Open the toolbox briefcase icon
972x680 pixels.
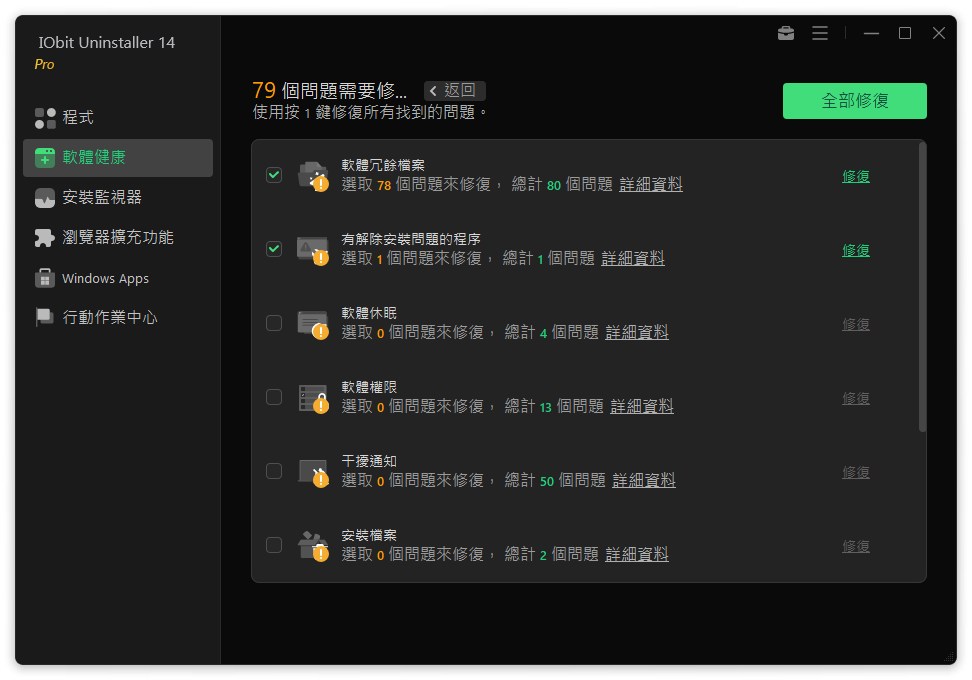click(x=785, y=33)
